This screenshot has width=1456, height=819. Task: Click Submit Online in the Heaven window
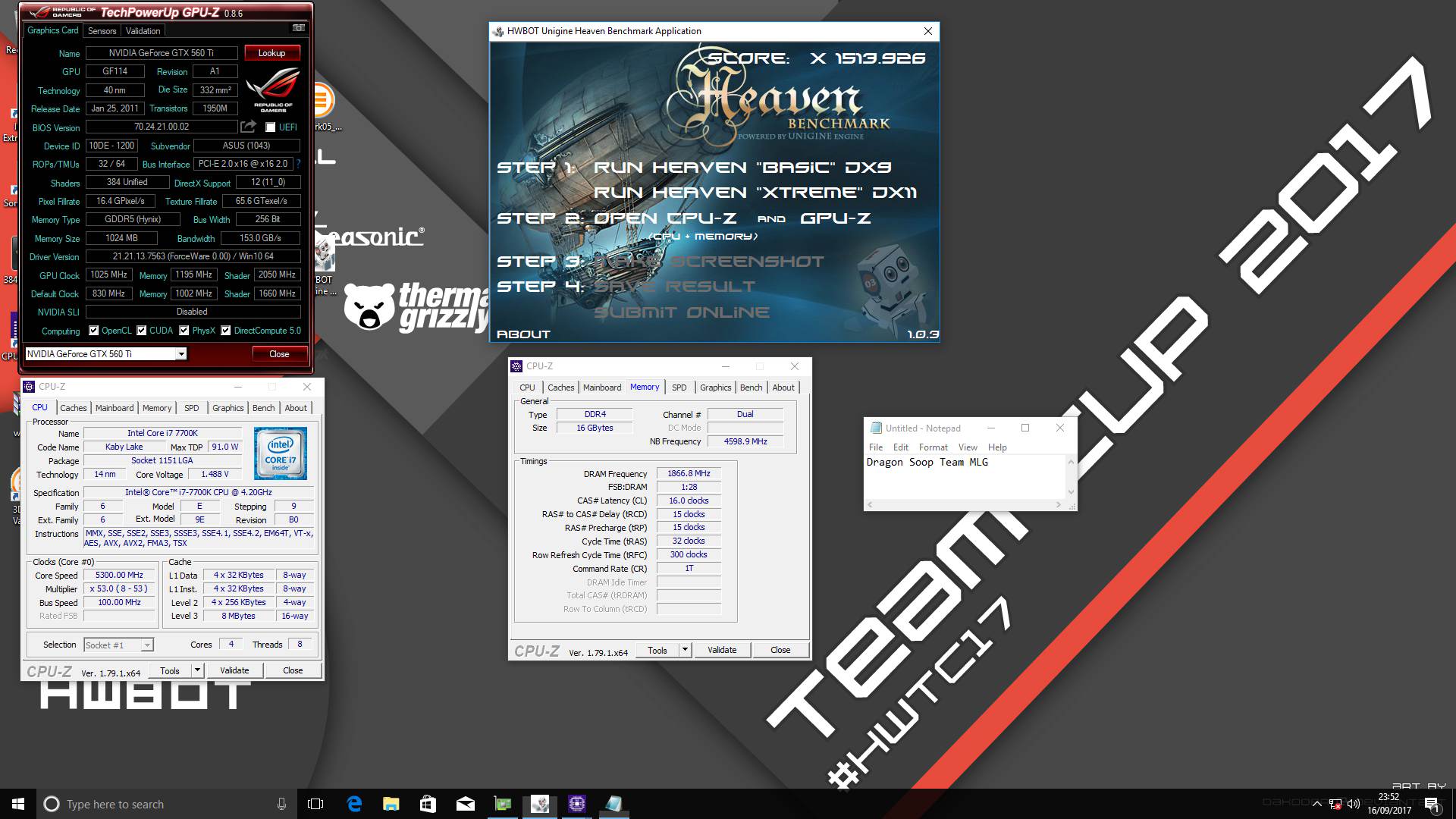[x=682, y=312]
